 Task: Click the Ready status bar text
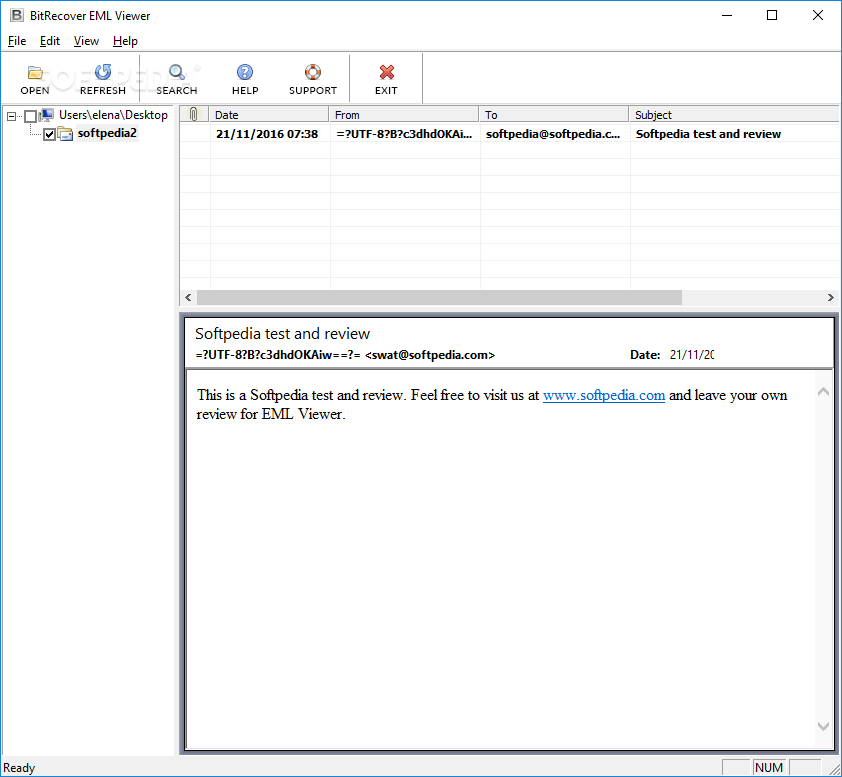tap(19, 768)
